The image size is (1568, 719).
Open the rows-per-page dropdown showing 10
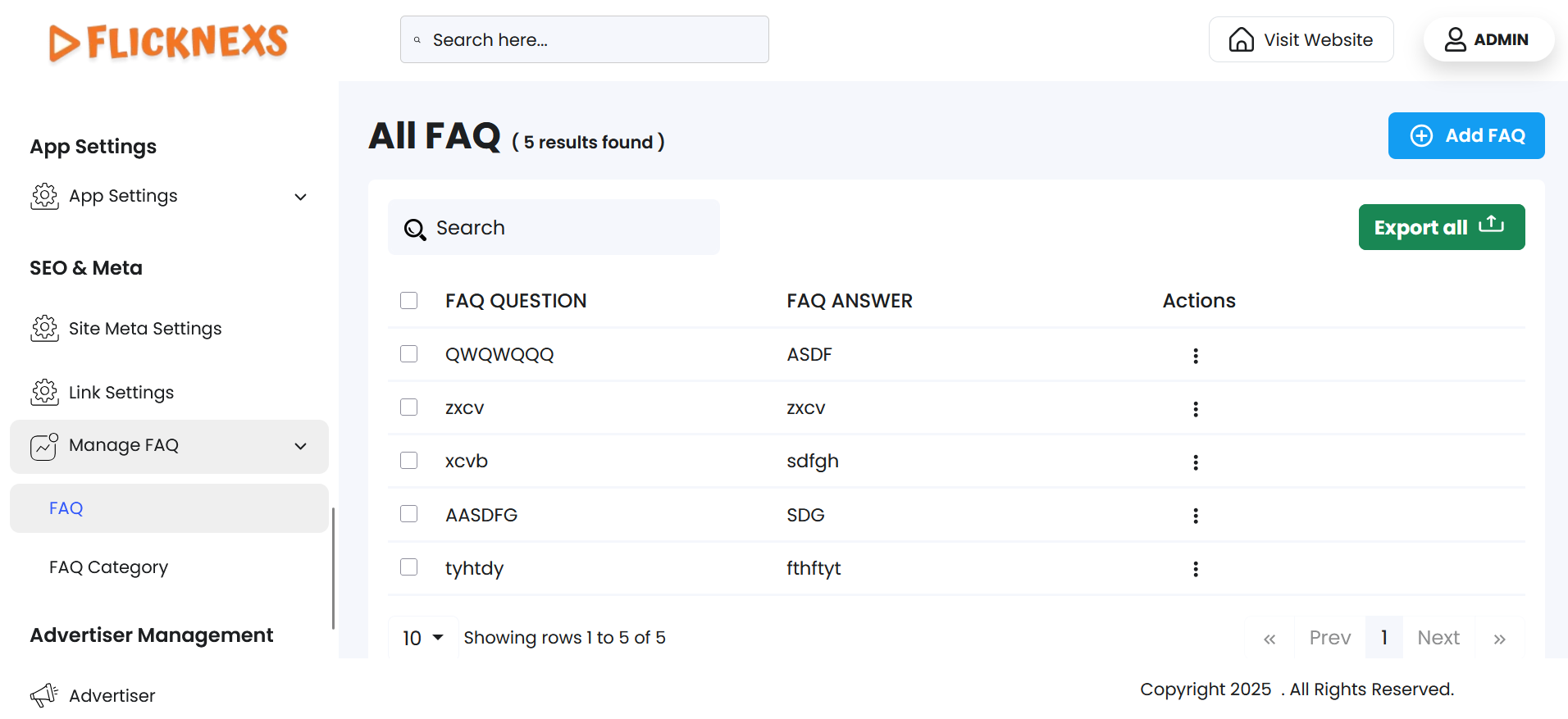tap(422, 638)
